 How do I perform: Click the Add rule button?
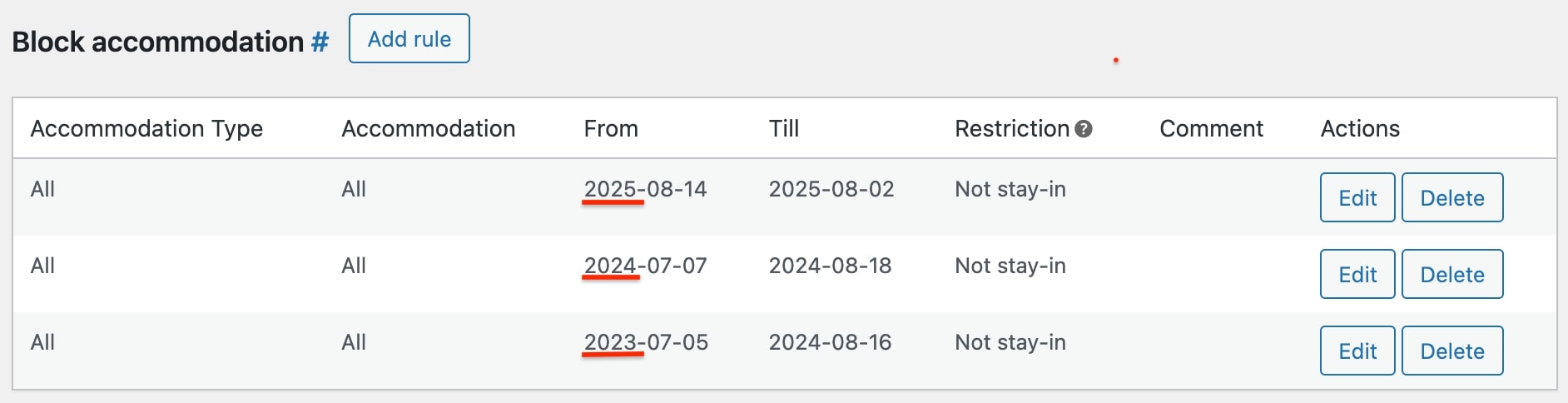click(409, 39)
